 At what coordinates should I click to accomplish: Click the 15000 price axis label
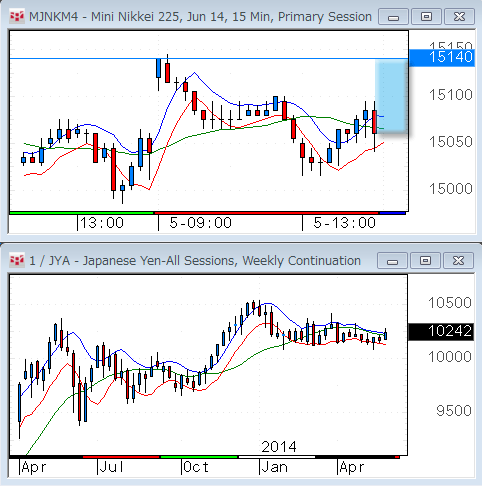point(451,189)
